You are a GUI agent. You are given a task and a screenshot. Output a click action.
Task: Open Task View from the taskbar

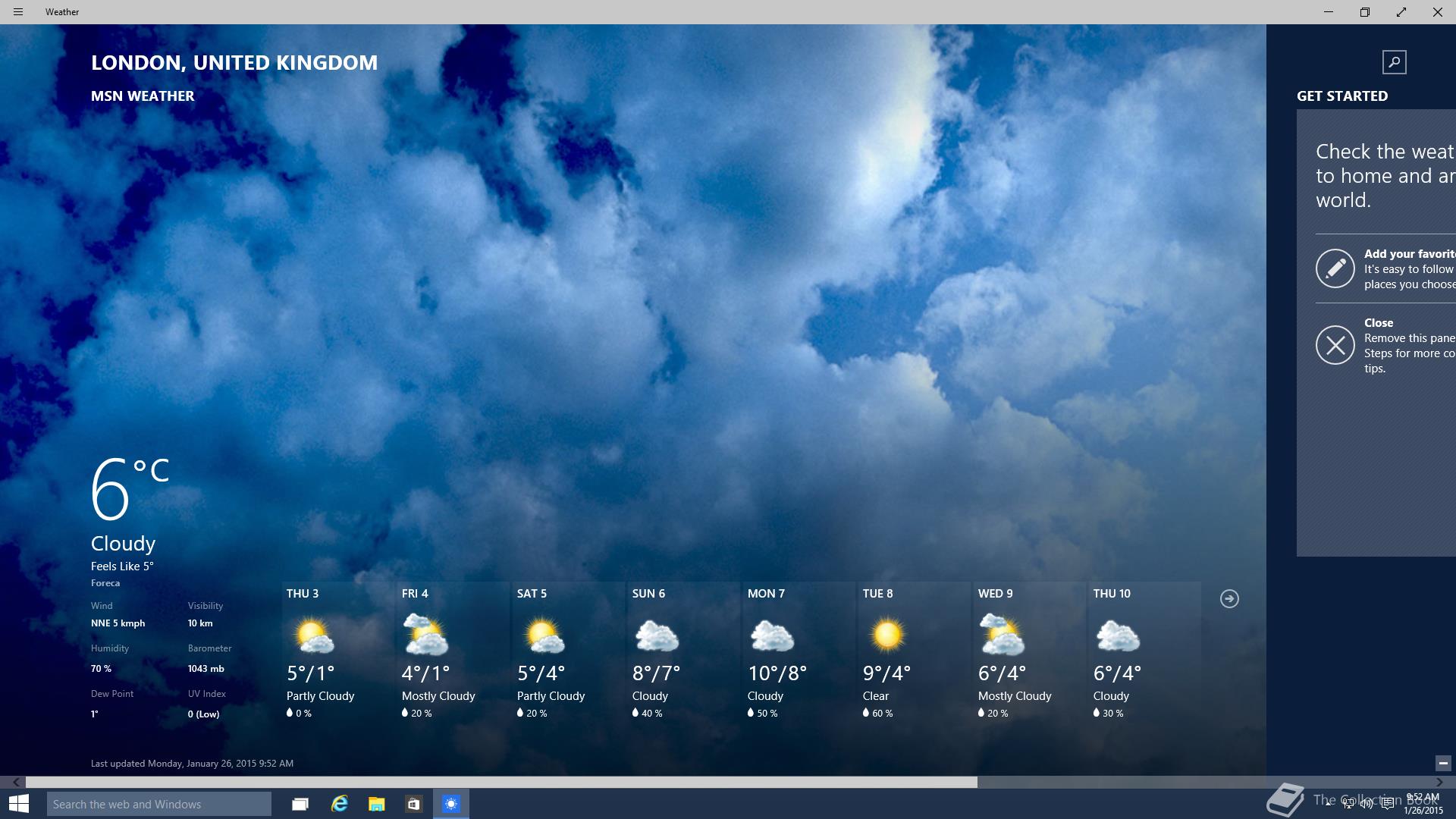pyautogui.click(x=300, y=804)
